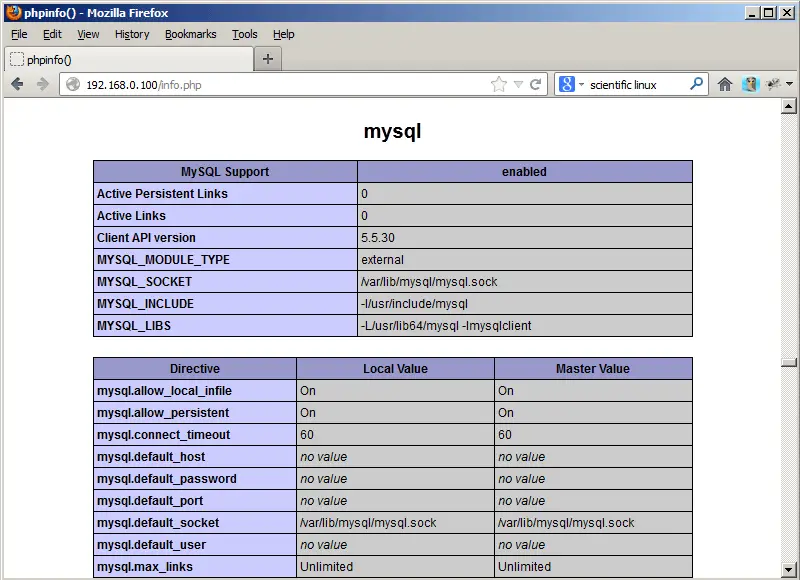Screen dimensions: 800x580
Task: Click the Active Persistent Links label
Action: (225, 194)
